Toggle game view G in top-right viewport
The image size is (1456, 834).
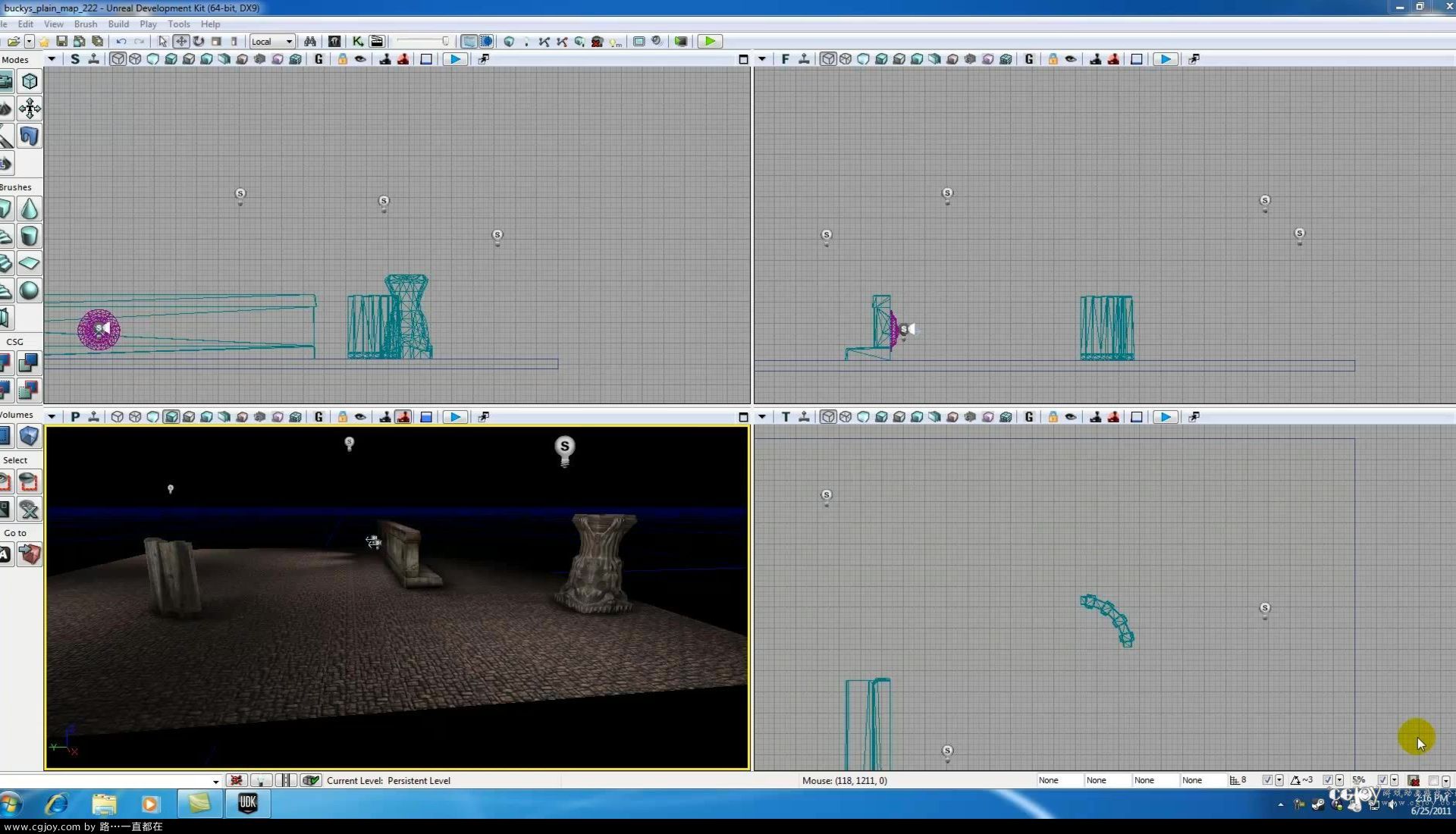click(1029, 59)
